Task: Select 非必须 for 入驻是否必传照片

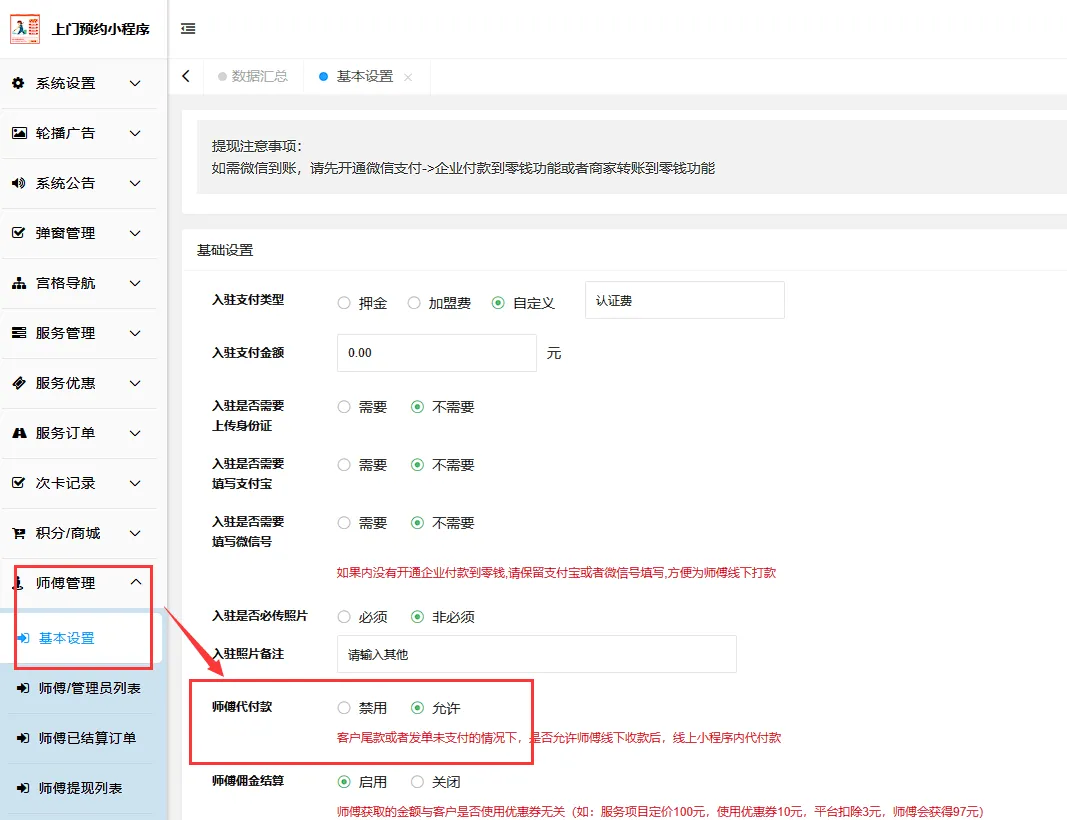Action: coord(418,617)
